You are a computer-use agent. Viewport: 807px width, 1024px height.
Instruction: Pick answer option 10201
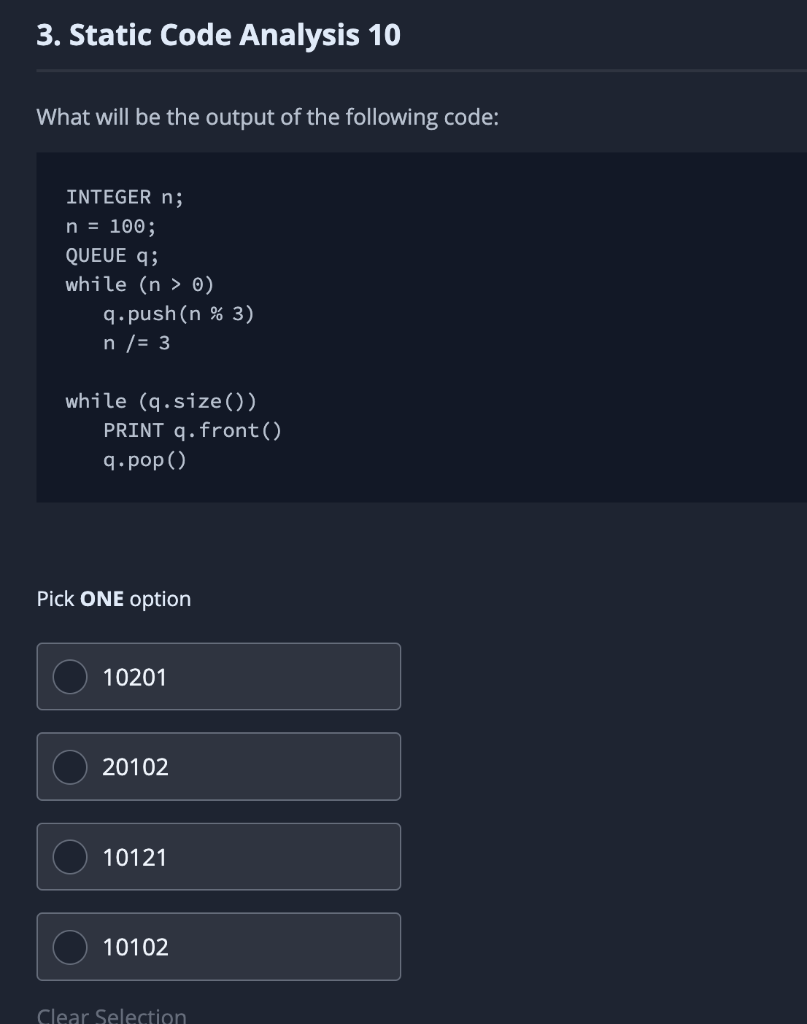pyautogui.click(x=218, y=677)
